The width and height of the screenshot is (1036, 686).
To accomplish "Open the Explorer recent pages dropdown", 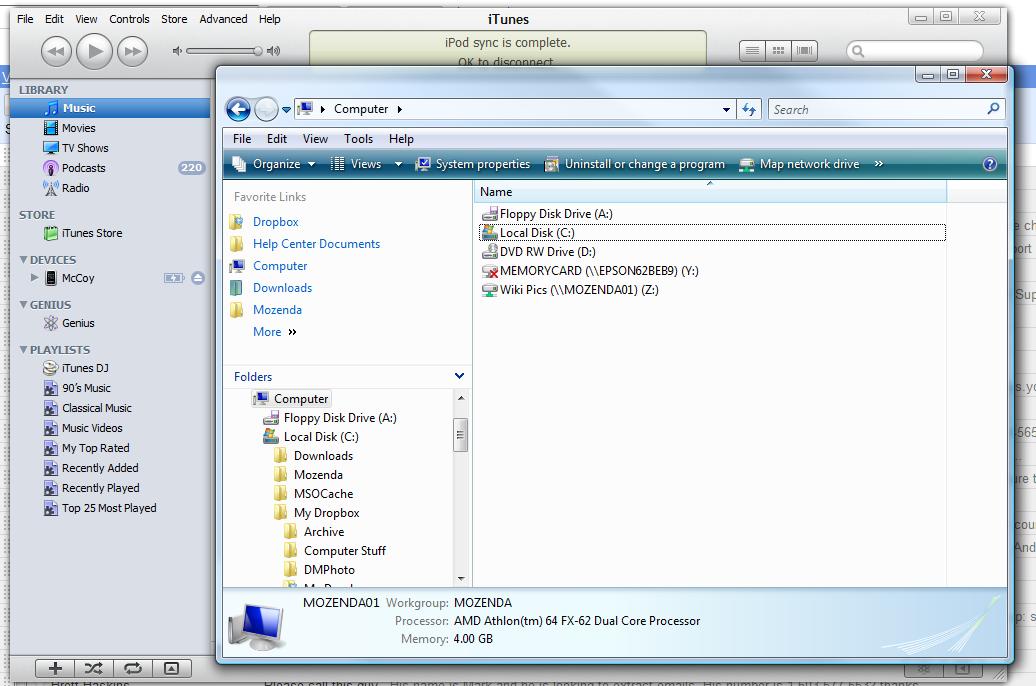I will [x=286, y=110].
